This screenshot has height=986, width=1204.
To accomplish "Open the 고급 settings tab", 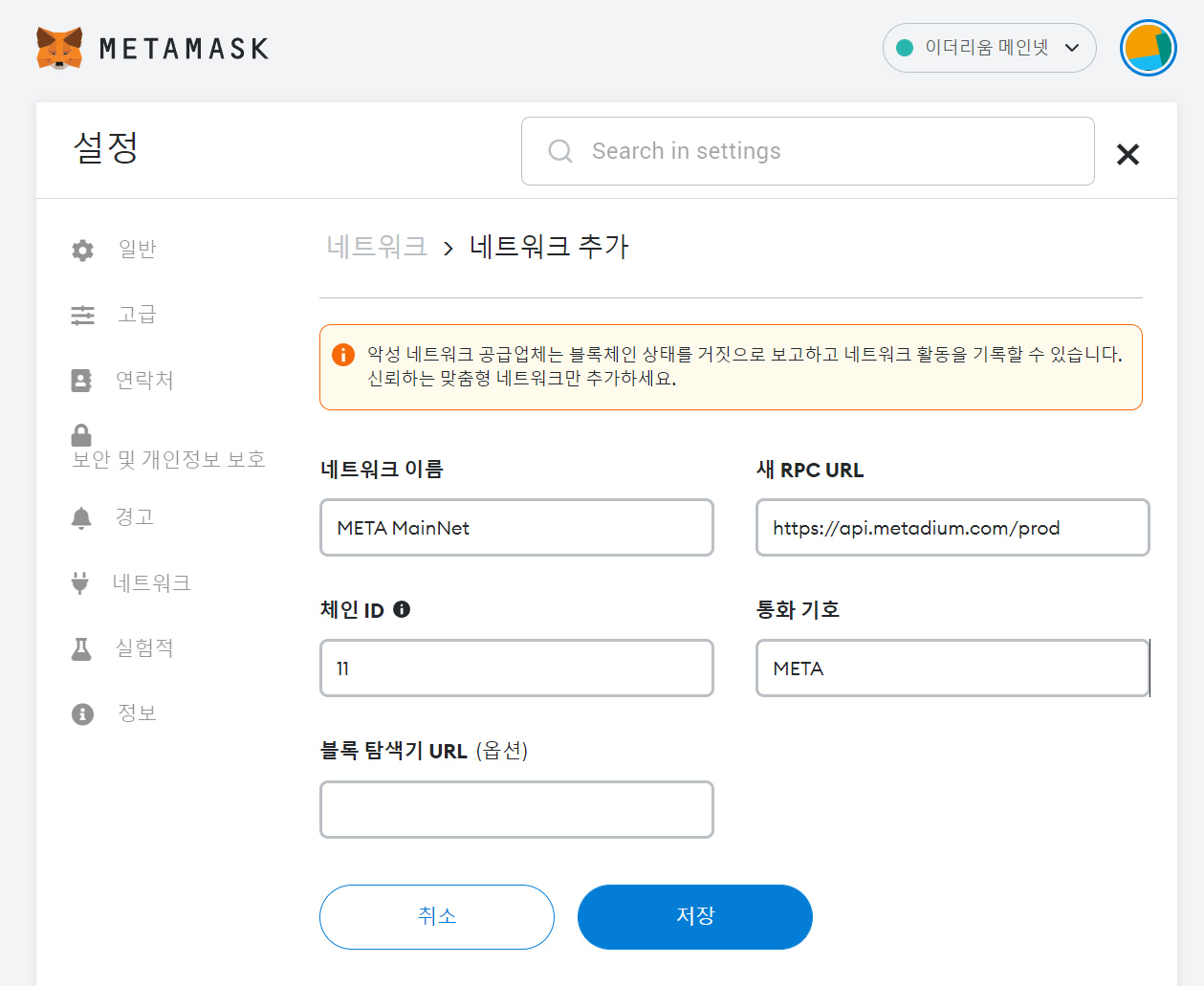I will coord(137,315).
